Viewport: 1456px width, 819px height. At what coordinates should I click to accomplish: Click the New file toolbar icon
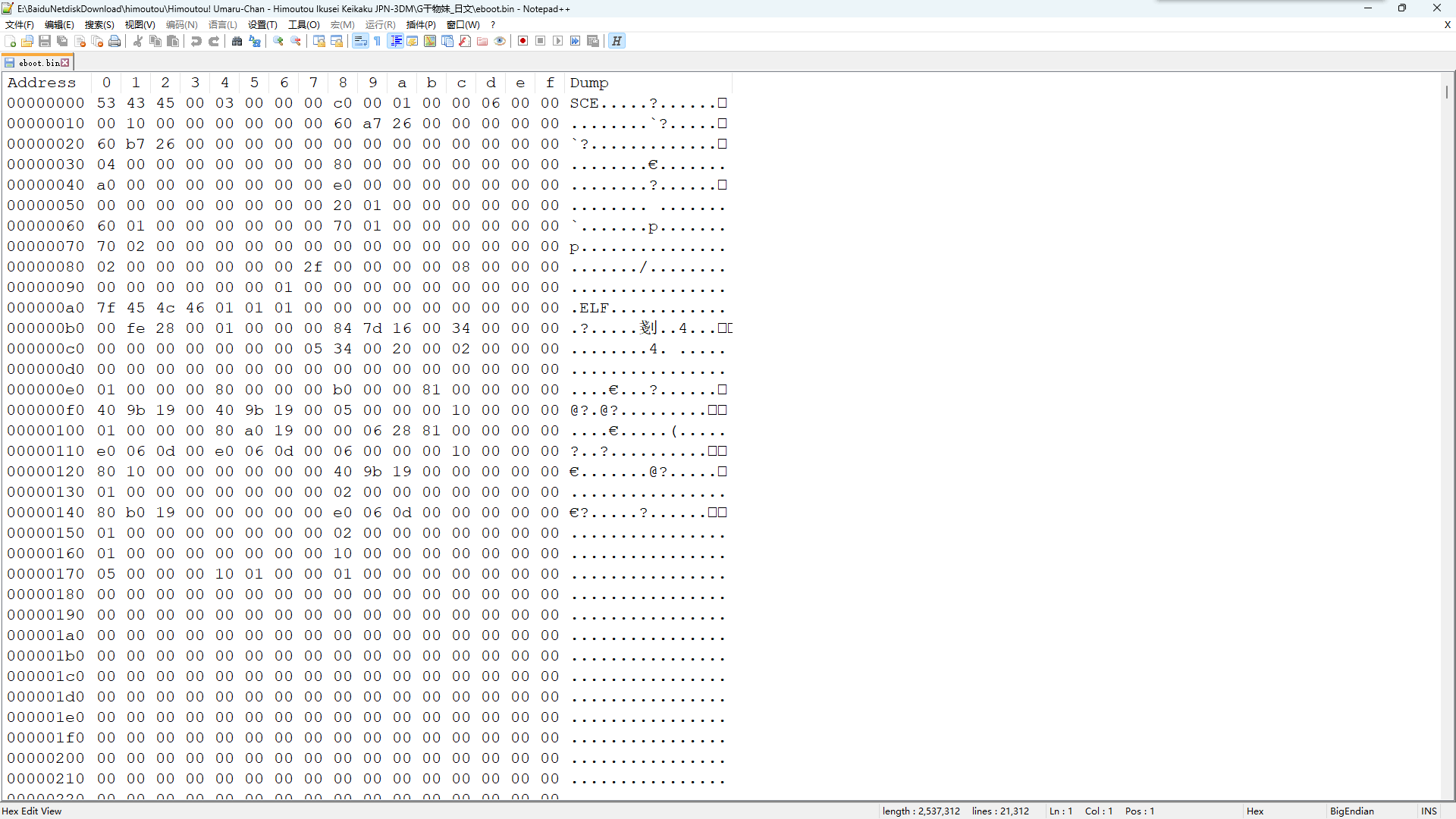(10, 41)
